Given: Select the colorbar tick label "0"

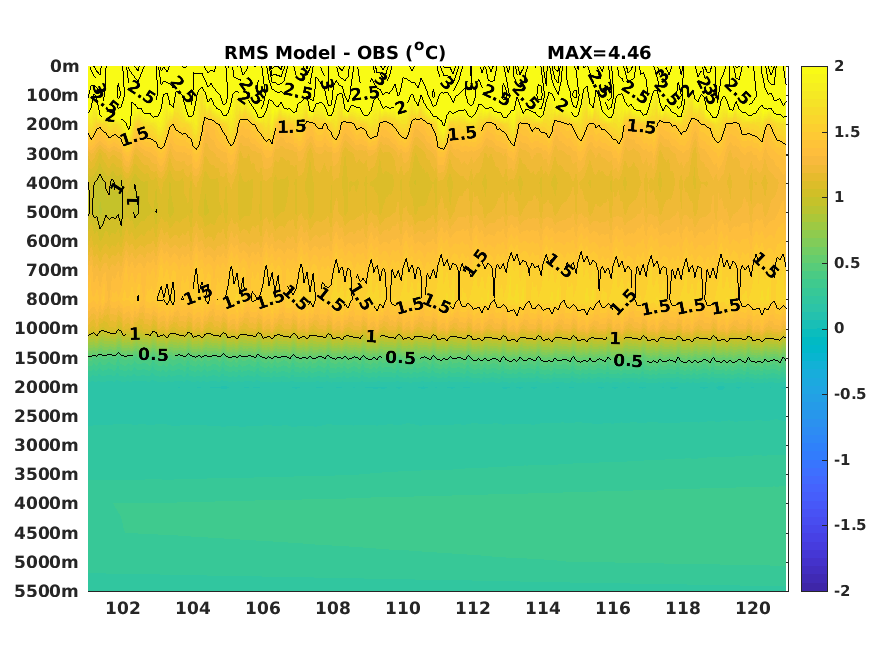Looking at the screenshot, I should (839, 328).
